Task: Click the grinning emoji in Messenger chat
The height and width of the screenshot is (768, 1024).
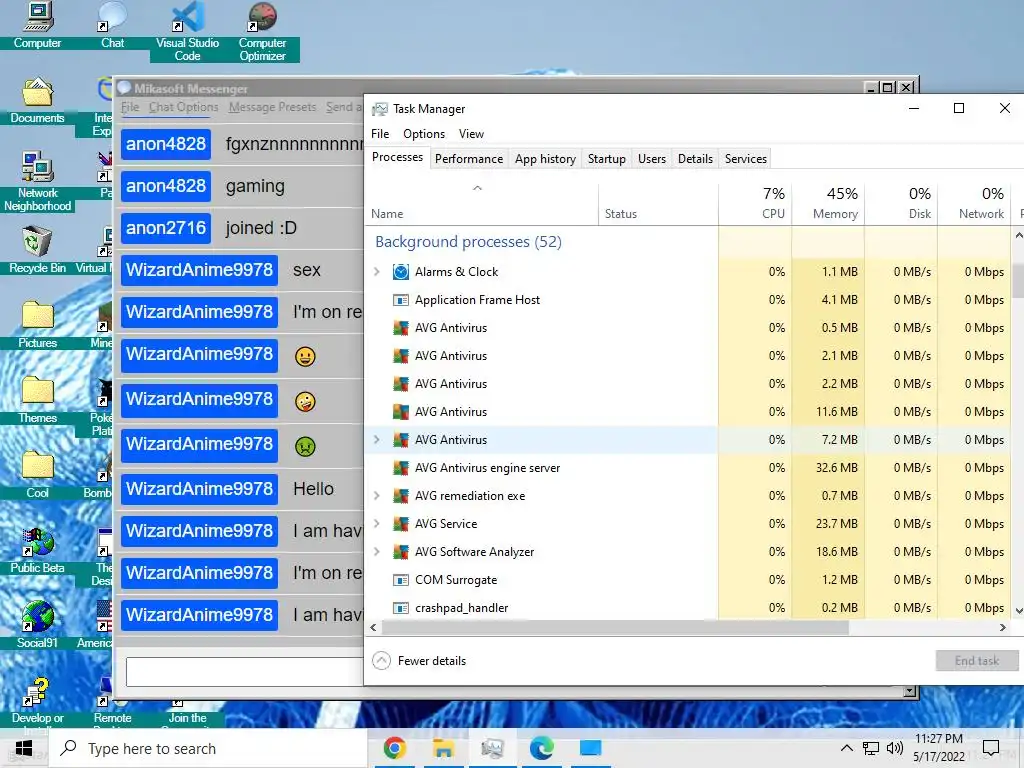Action: [x=305, y=357]
